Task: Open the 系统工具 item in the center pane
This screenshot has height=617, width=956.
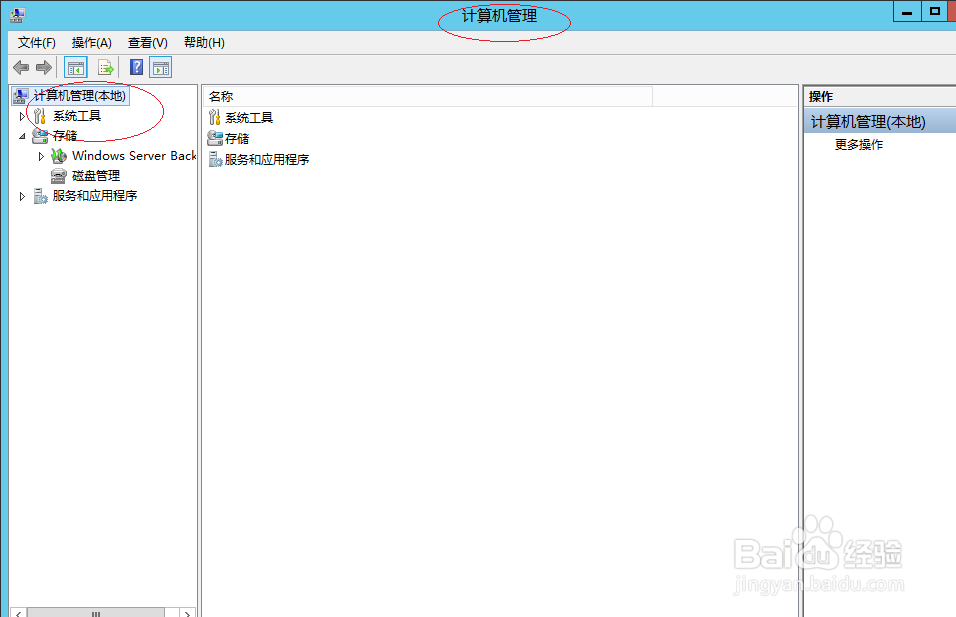Action: (246, 117)
